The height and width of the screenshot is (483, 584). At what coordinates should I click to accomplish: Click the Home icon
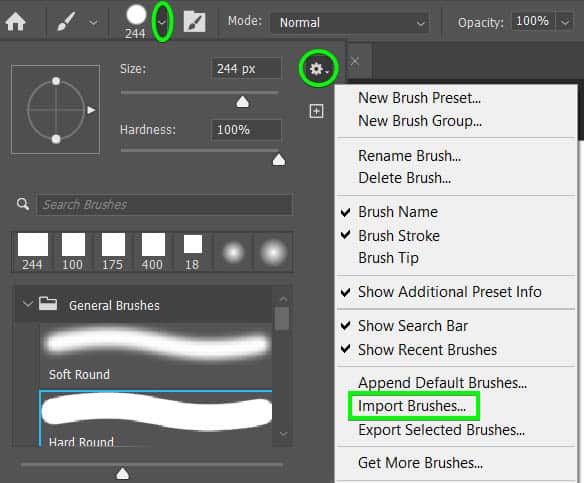pos(15,22)
